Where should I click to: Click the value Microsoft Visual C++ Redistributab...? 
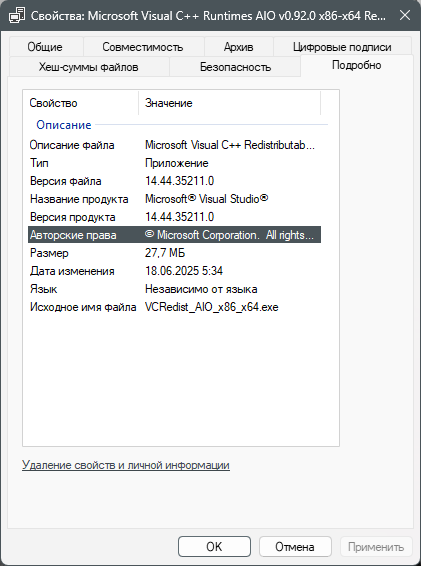coord(230,145)
